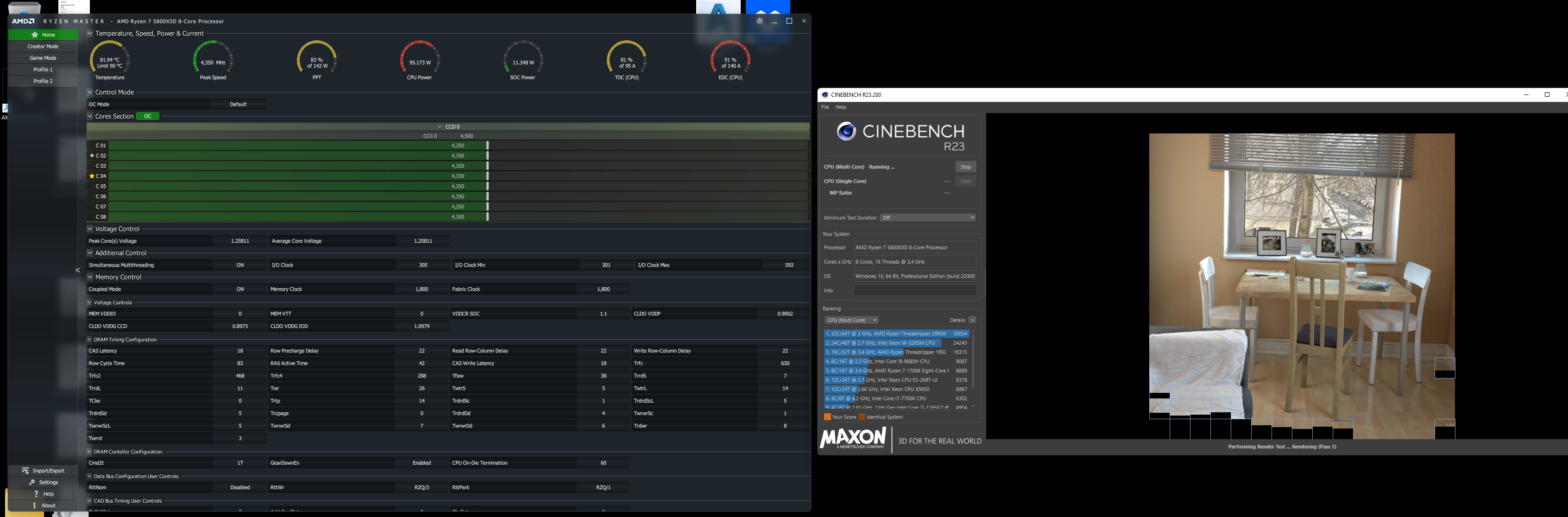Screen dimensions: 1568x517
Task: Collapse the Cores Section chevron
Action: coord(90,116)
